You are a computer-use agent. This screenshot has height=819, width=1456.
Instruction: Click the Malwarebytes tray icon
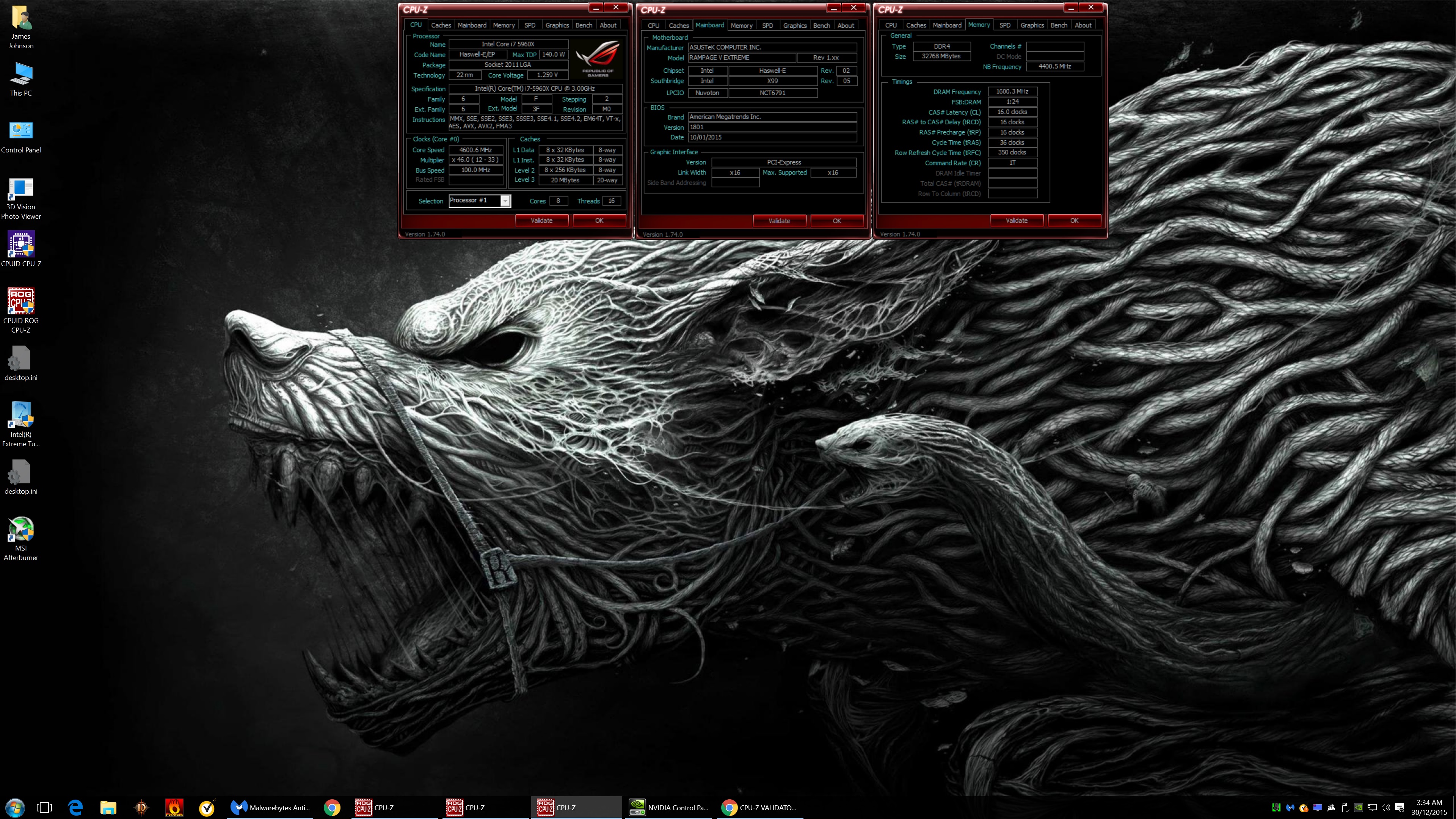[x=1290, y=808]
